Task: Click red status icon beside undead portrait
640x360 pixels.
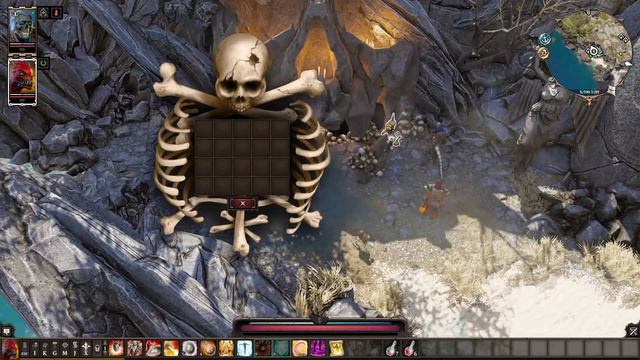Action: [x=56, y=12]
